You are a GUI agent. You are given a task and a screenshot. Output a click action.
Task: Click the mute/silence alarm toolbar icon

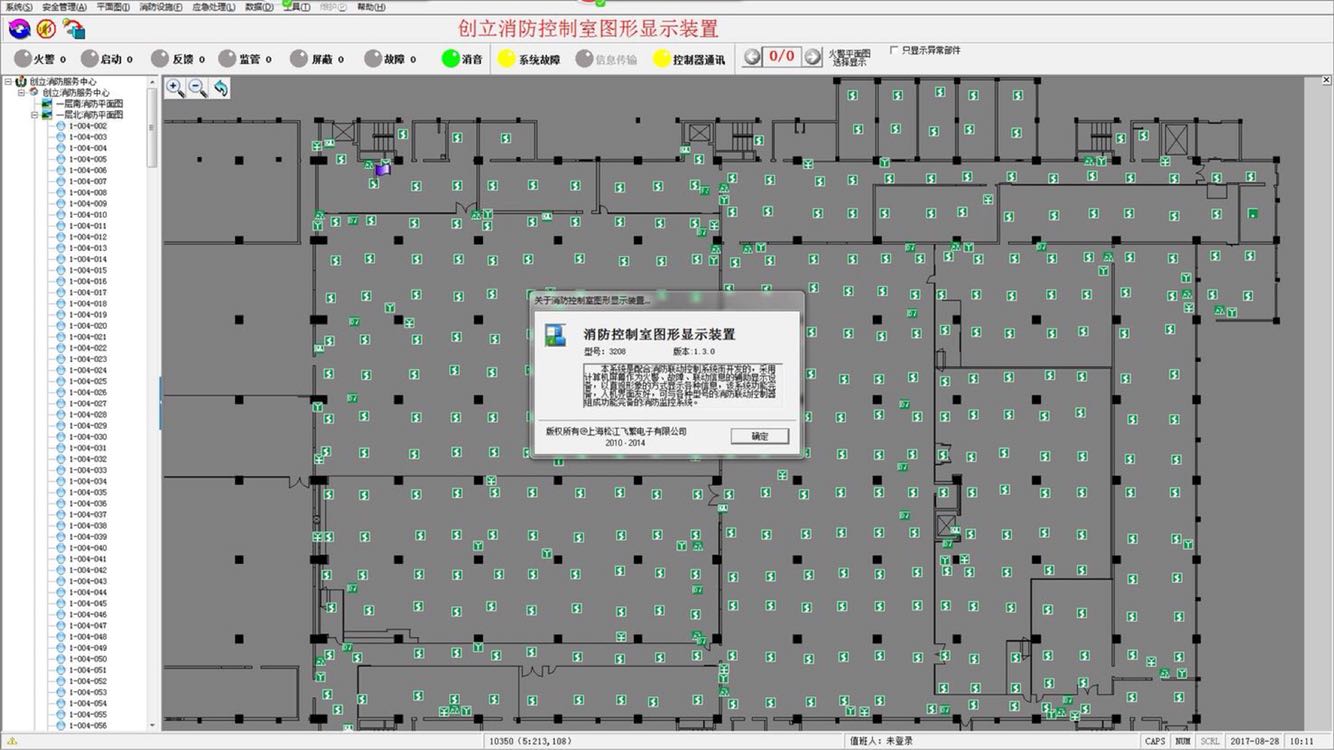(45, 29)
